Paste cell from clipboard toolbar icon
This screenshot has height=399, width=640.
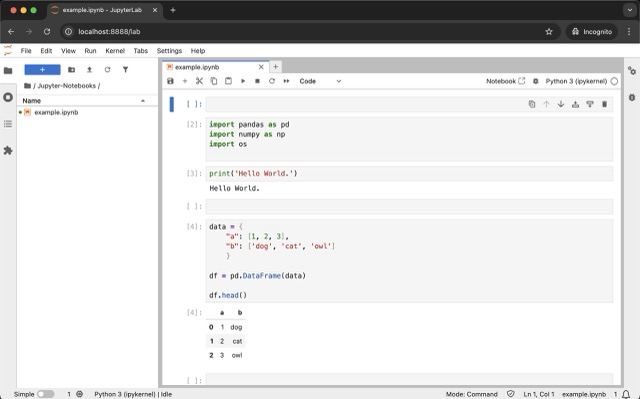tap(229, 81)
